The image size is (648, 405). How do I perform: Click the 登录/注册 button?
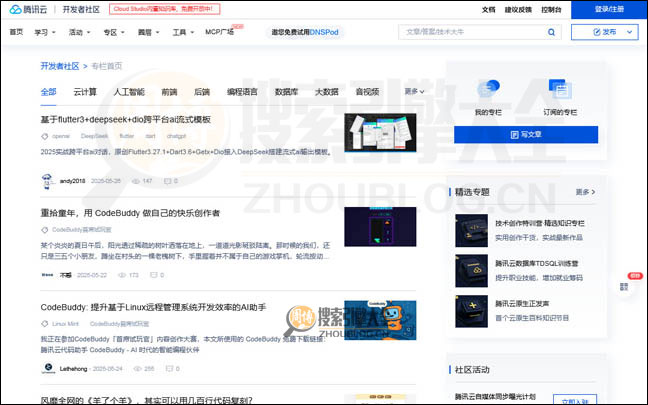[609, 9]
